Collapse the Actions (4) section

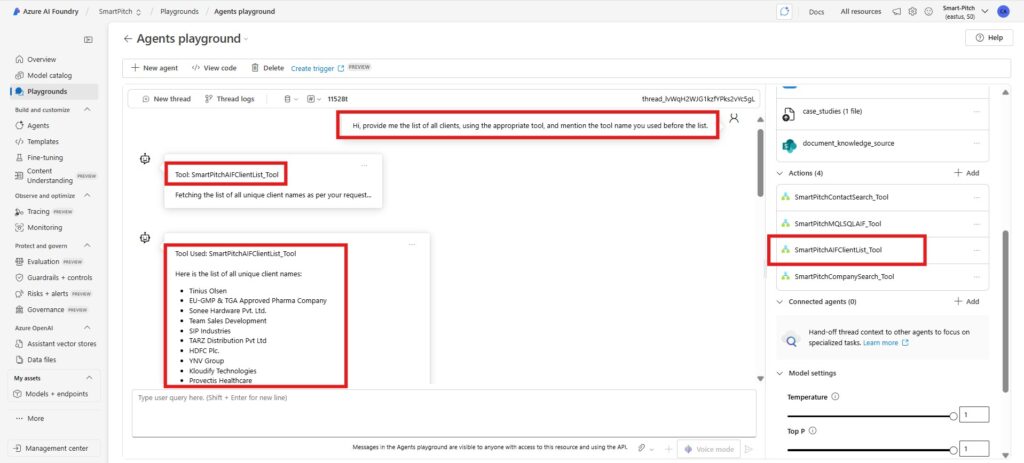[780, 173]
